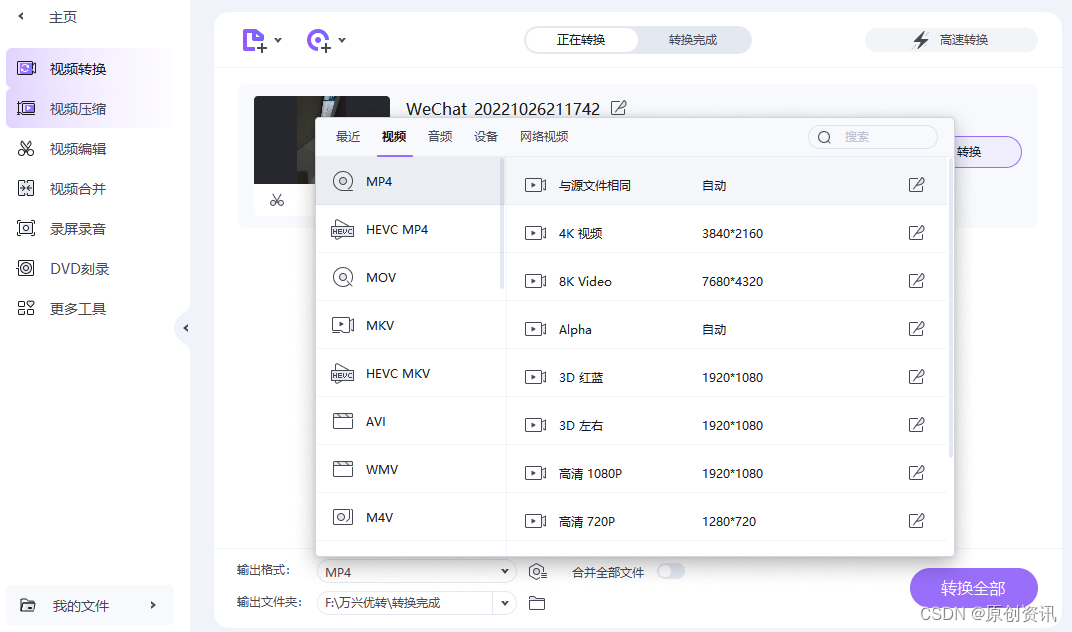Switch to the 音频 format tab
1072x632 pixels.
(x=439, y=136)
